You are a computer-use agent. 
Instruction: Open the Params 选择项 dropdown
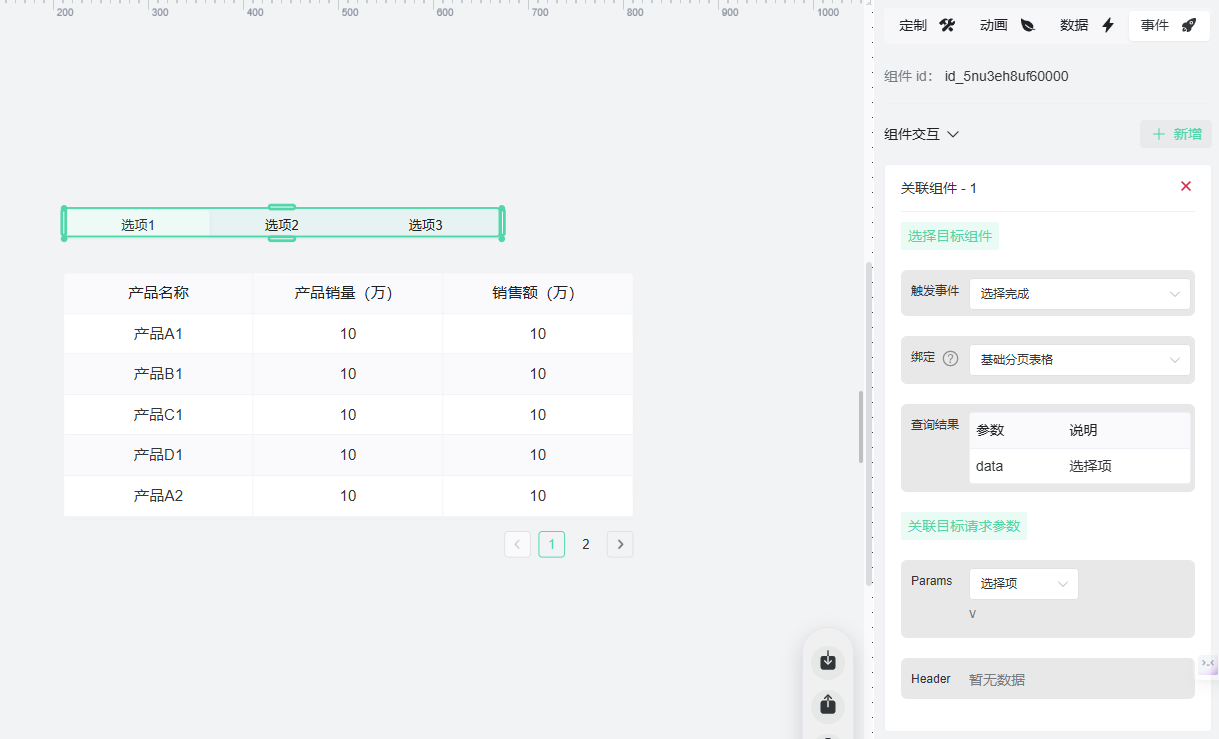pyautogui.click(x=1024, y=584)
